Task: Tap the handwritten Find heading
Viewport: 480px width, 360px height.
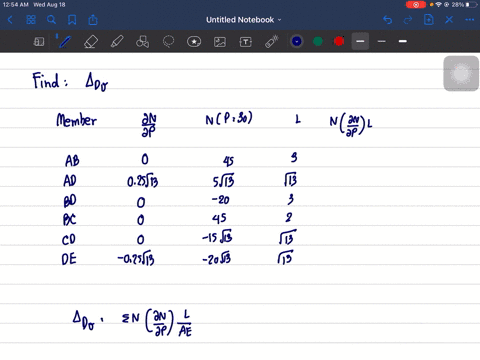Action: (x=50, y=81)
